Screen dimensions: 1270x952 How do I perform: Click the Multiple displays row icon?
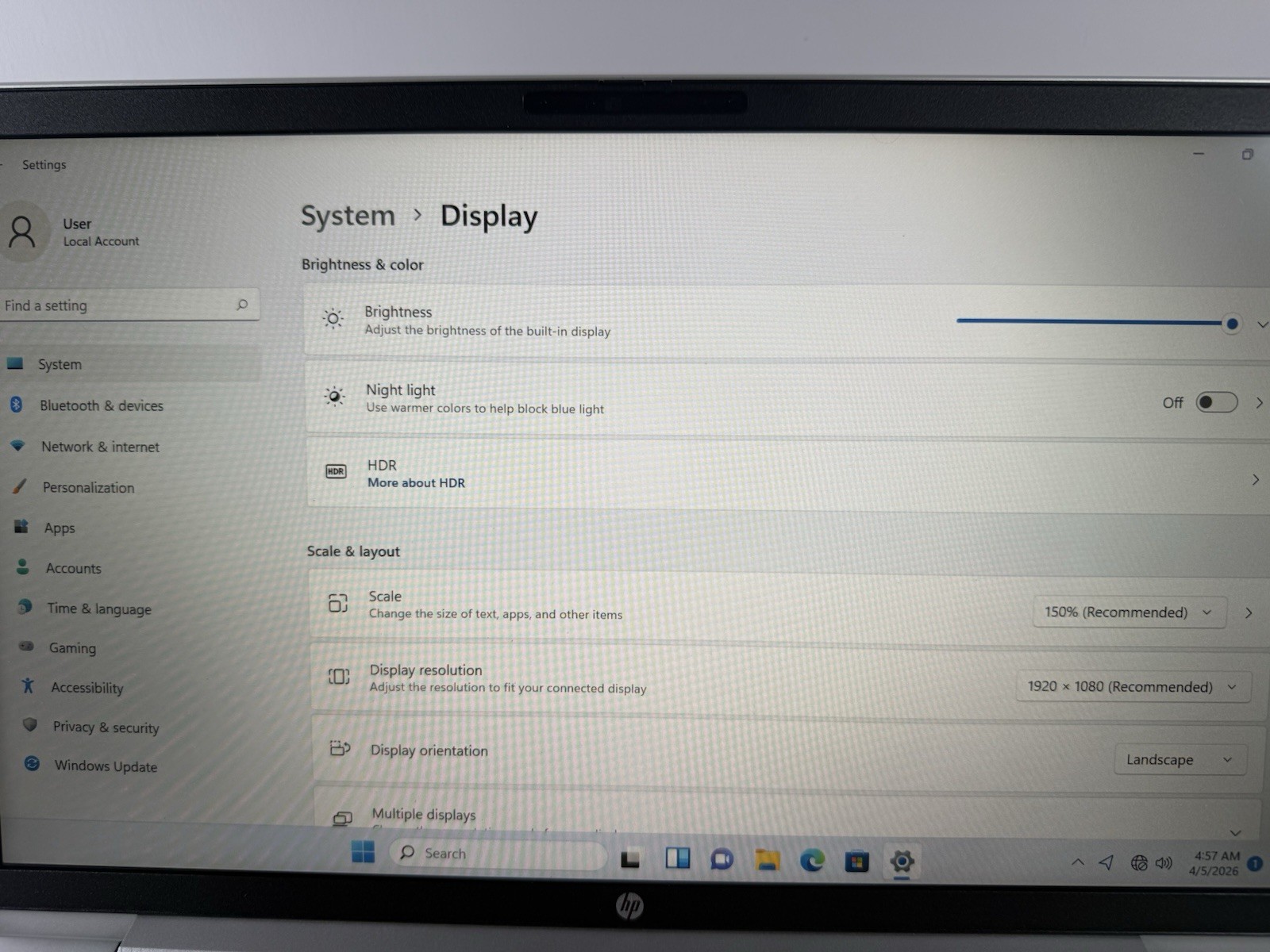(343, 818)
